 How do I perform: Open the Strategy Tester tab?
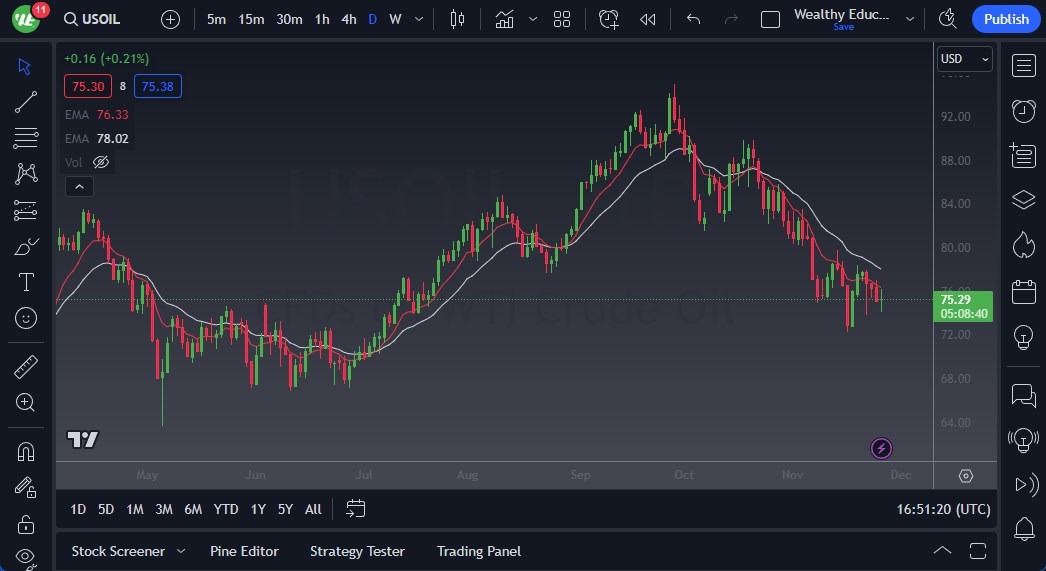point(357,551)
